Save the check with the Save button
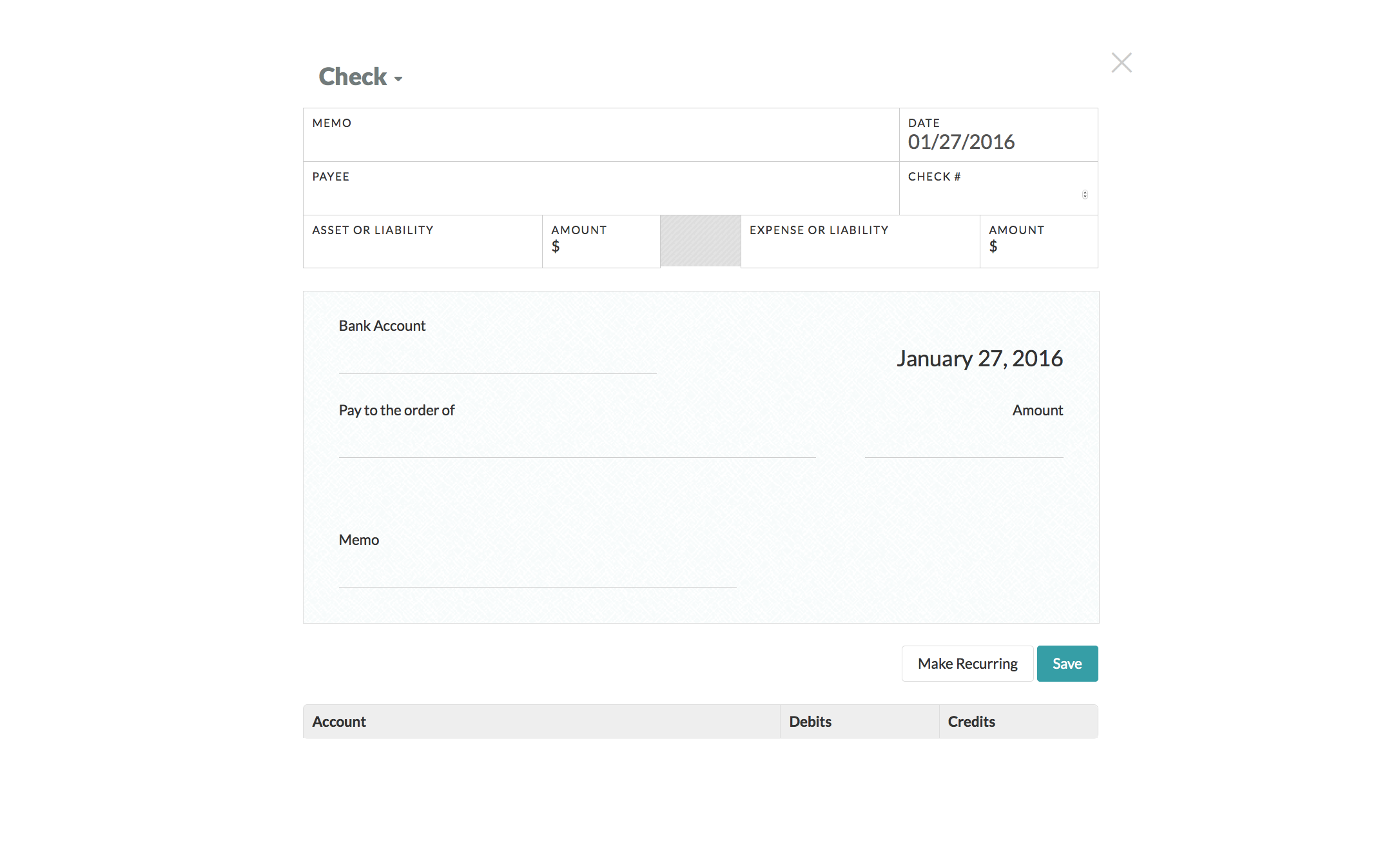 pos(1067,664)
